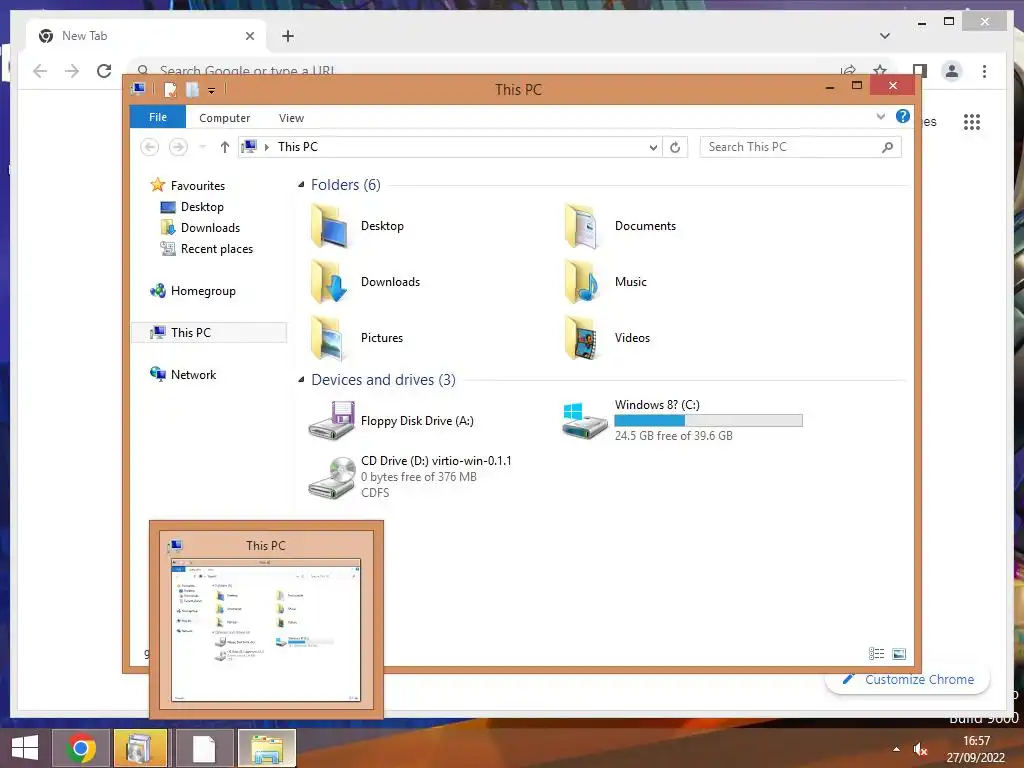
Task: Click Favourites star in navigation pane
Action: (x=157, y=185)
